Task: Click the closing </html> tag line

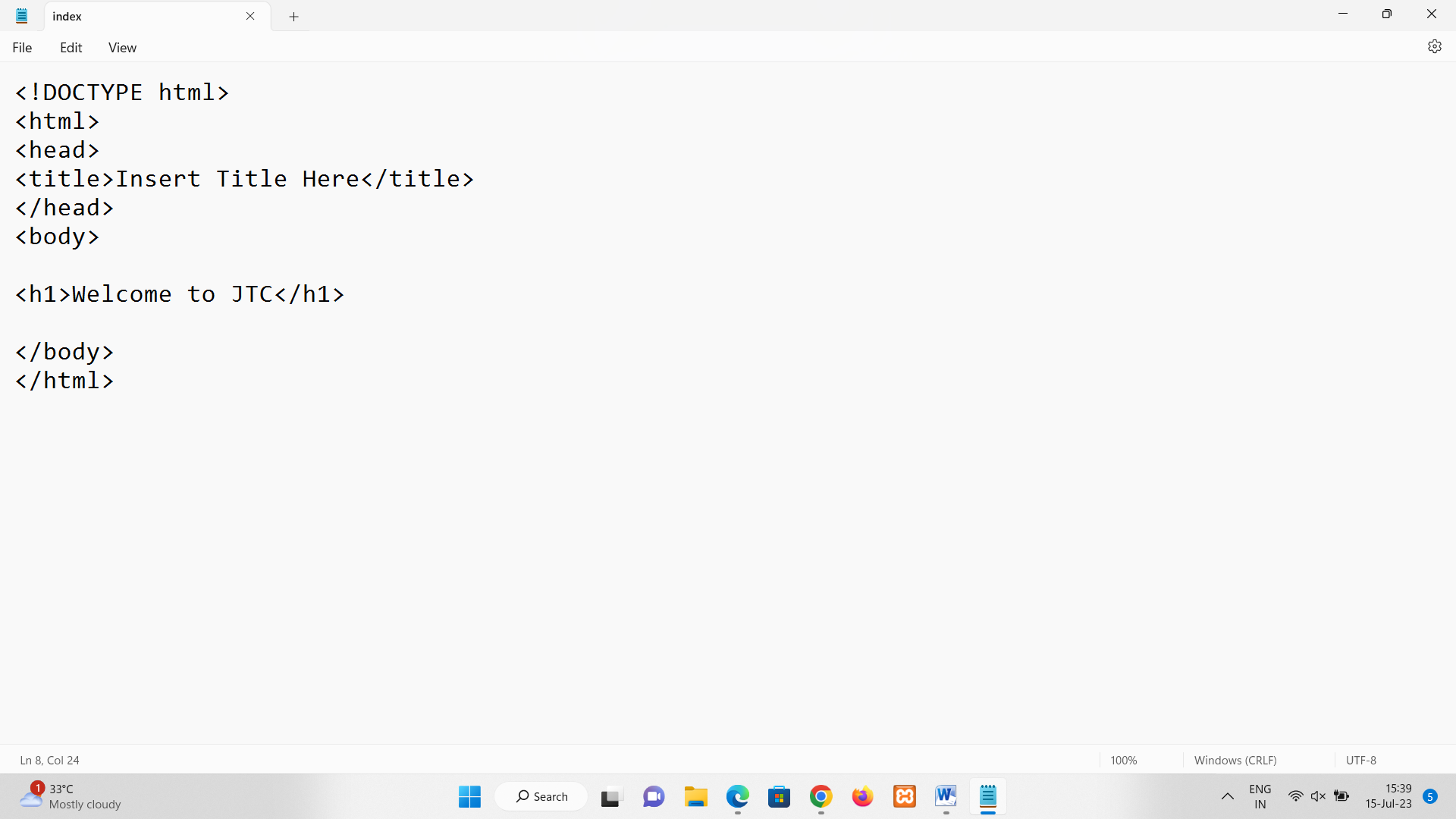Action: click(64, 381)
